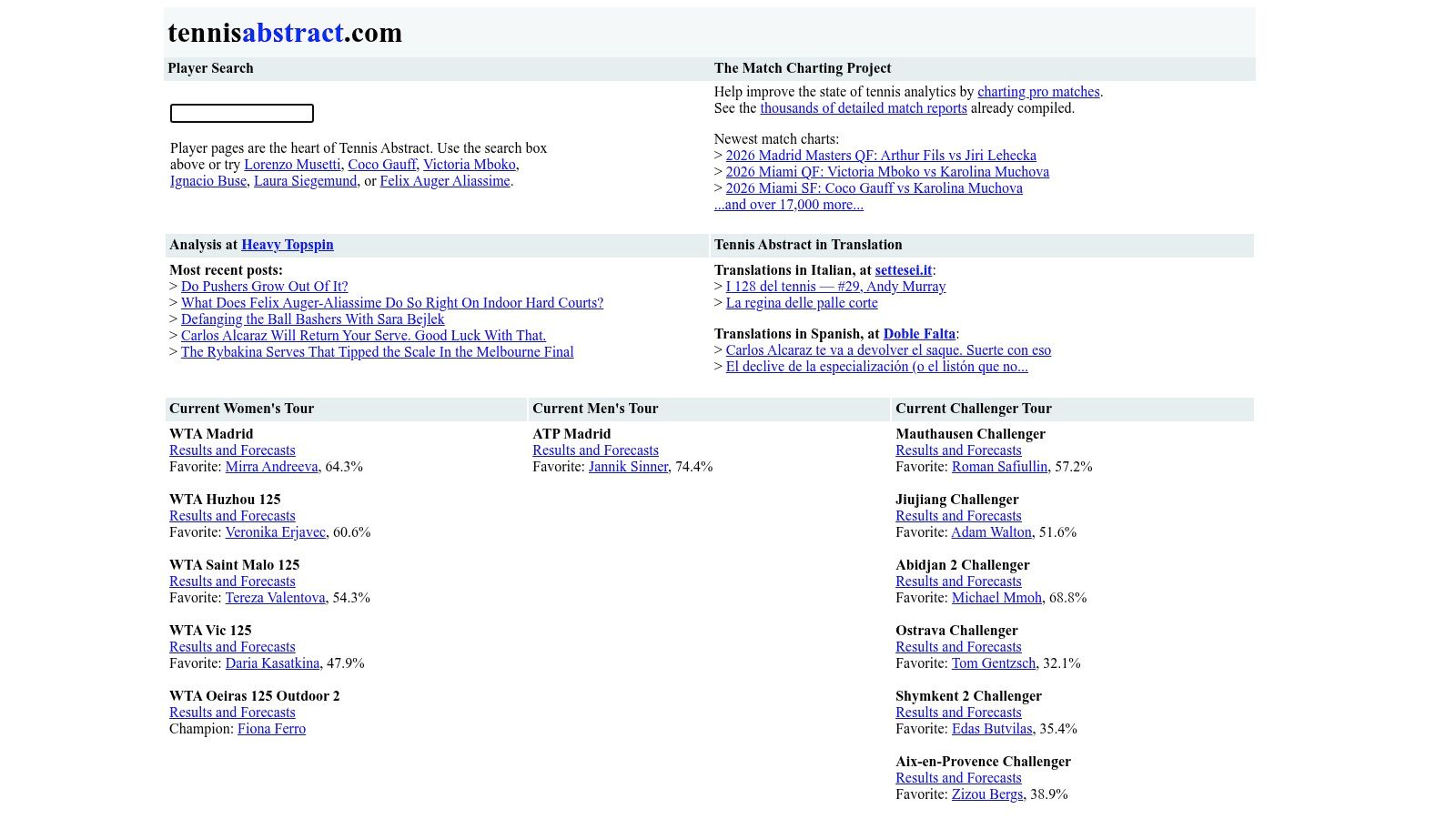Open Madrid Masters QF Fils vs Lehecka chart
Viewport: 1456px width, 819px height.
coord(881,156)
